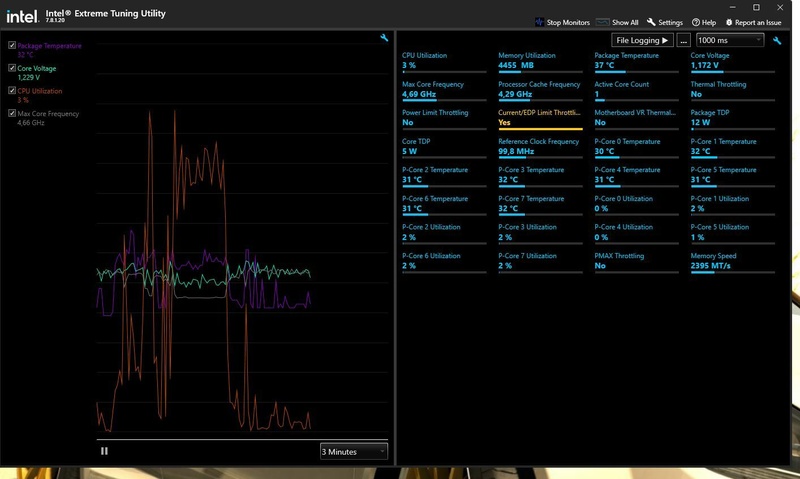800x479 pixels.
Task: Maximize the Extreme Tuning Utility window
Action: click(x=756, y=7)
